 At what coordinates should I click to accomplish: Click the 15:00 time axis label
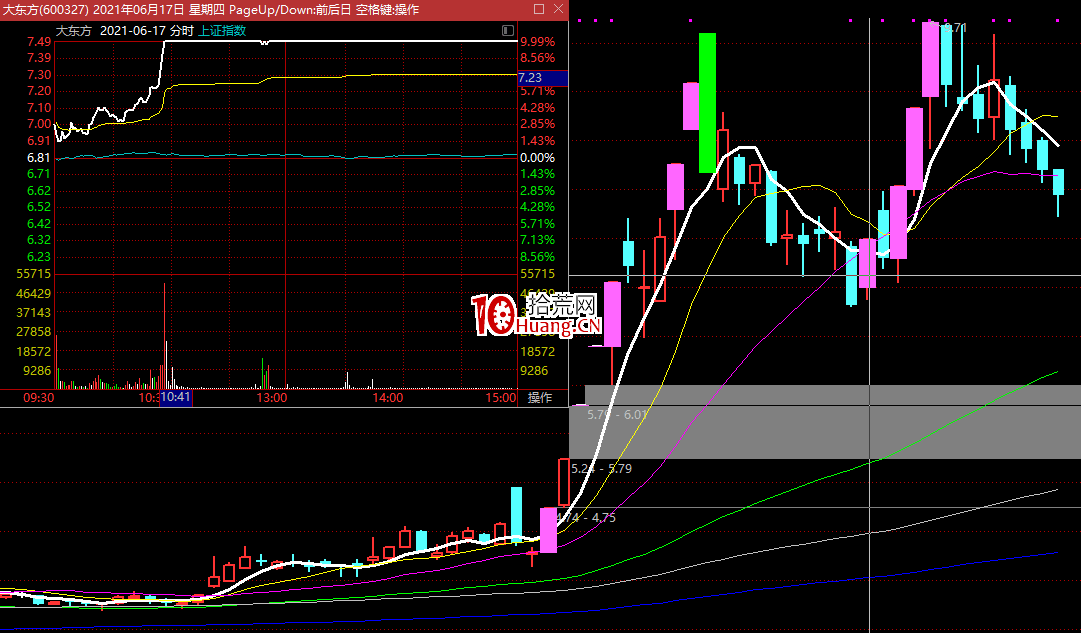(x=501, y=397)
